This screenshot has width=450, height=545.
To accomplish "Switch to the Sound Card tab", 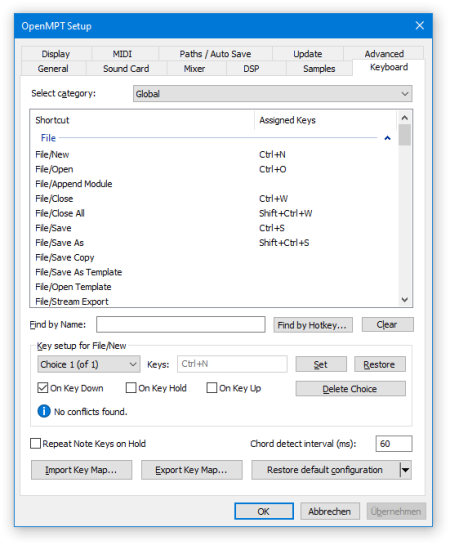I will [126, 68].
